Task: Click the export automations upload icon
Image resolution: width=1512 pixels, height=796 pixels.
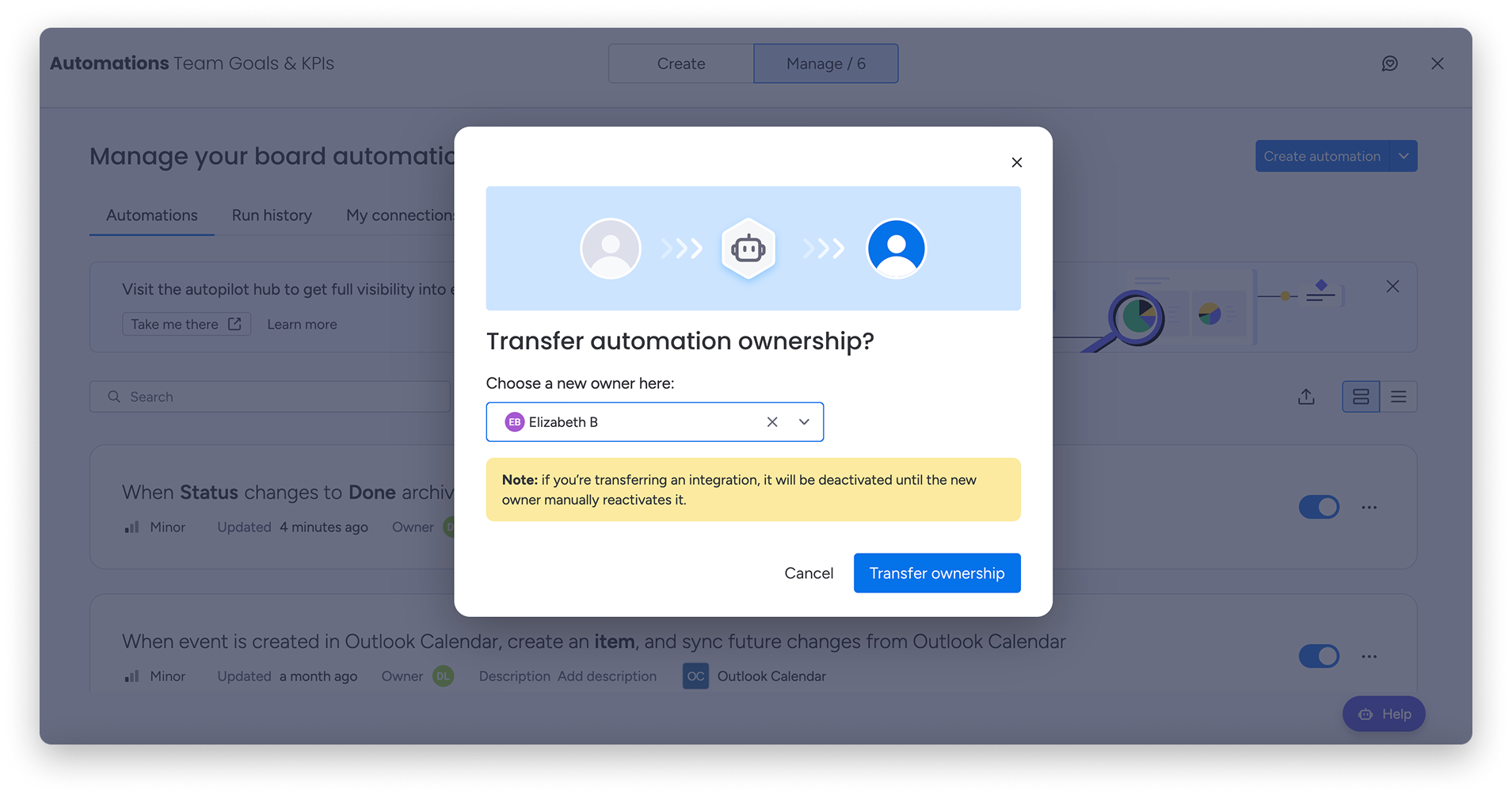Action: pyautogui.click(x=1306, y=397)
